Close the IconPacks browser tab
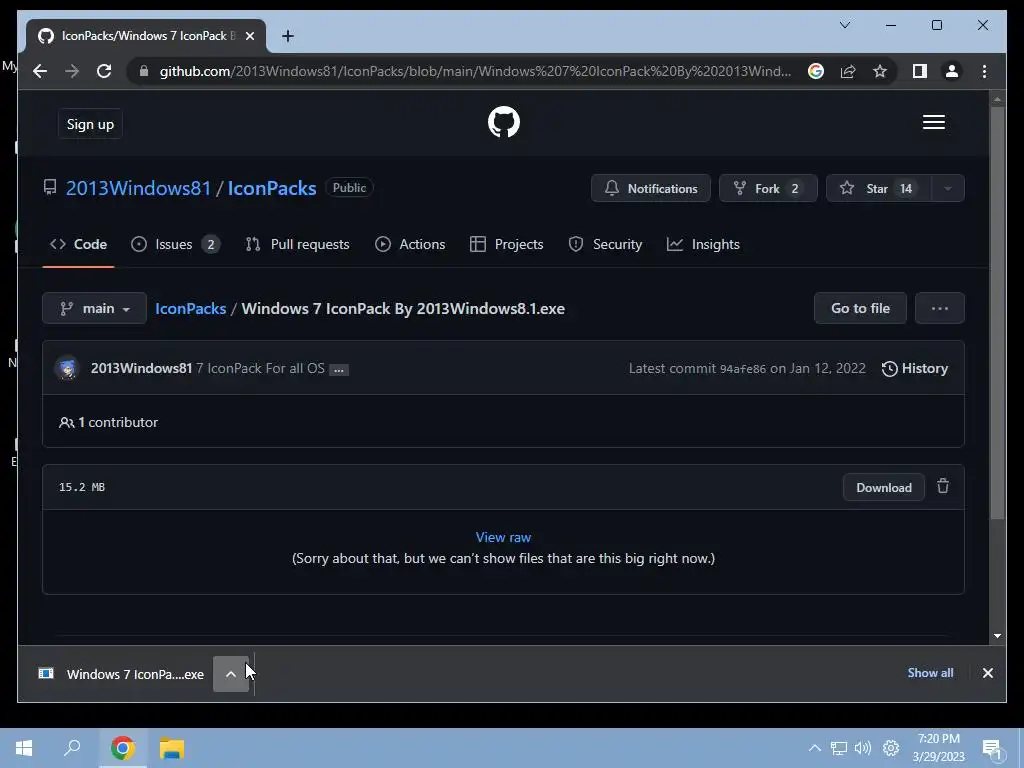1024x768 pixels. 249,36
